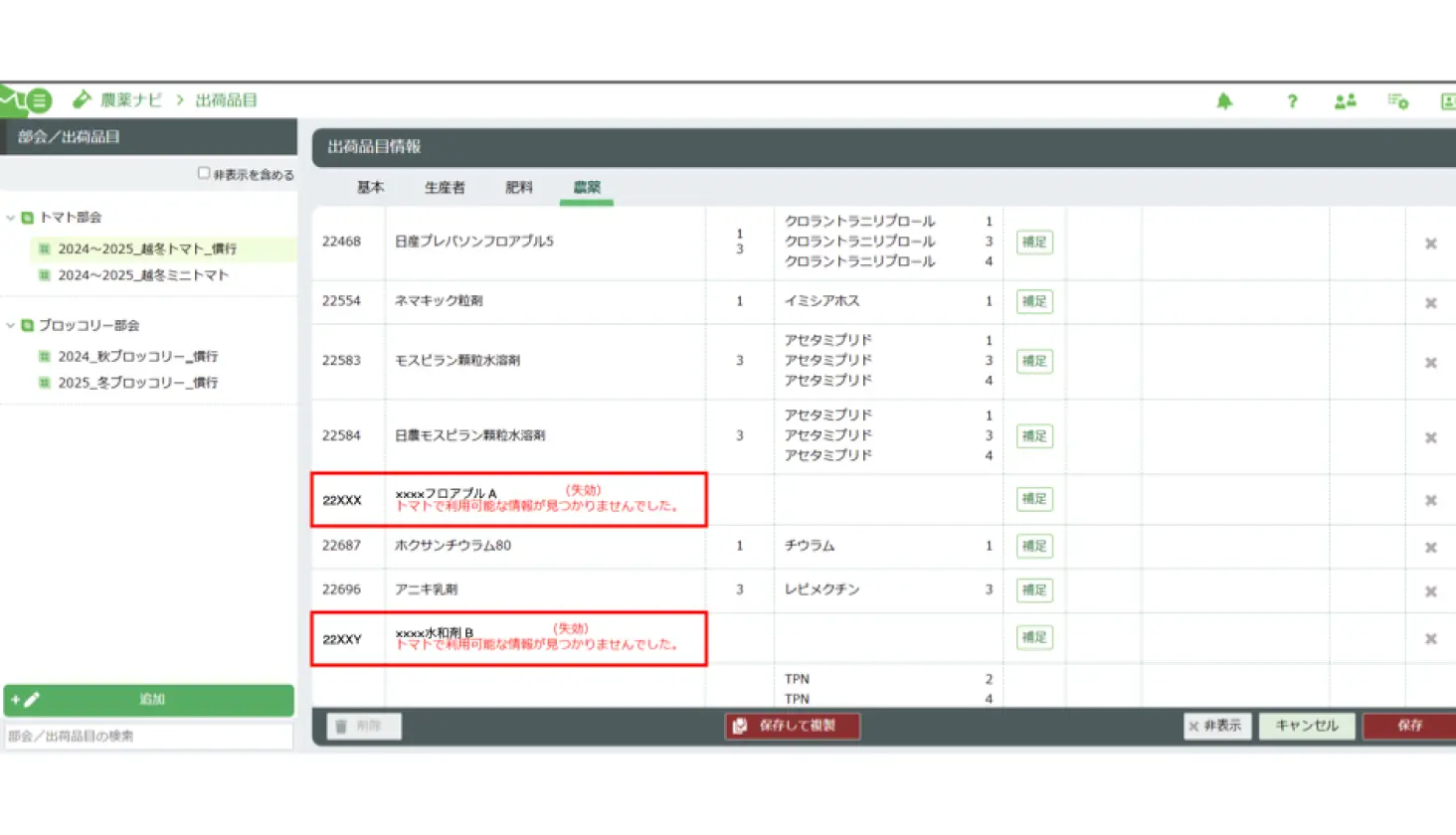This screenshot has width=1456, height=835.
Task: Remove row 22468 with its X icon
Action: [x=1430, y=244]
